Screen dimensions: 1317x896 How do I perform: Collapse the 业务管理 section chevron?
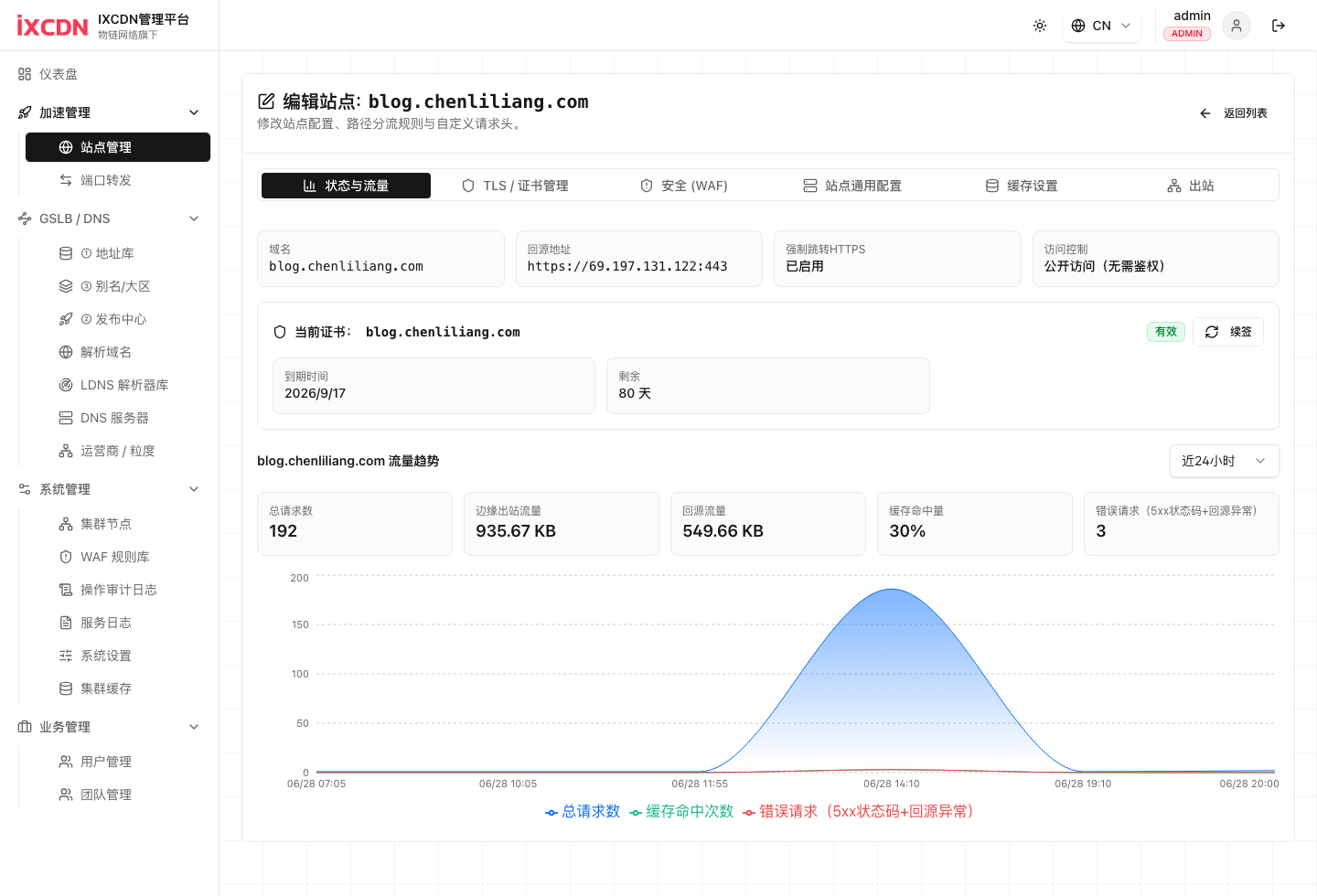point(194,727)
